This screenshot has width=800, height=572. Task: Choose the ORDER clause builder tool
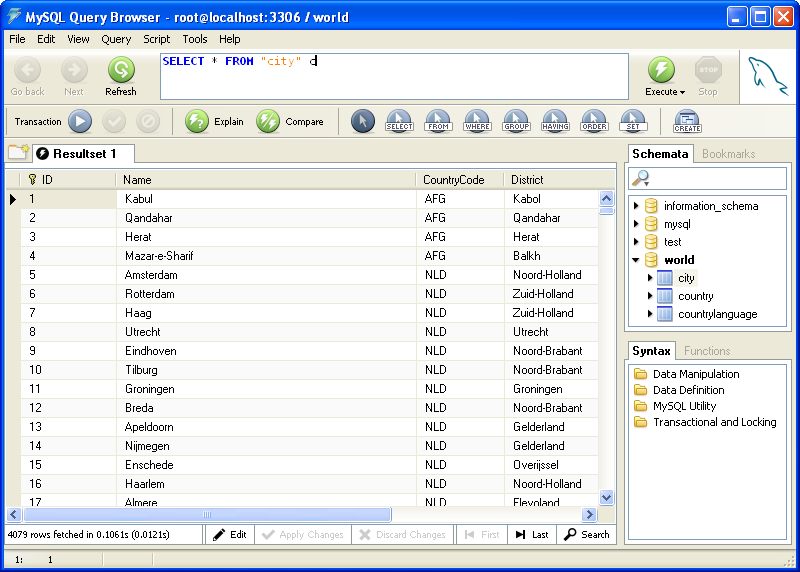(594, 122)
